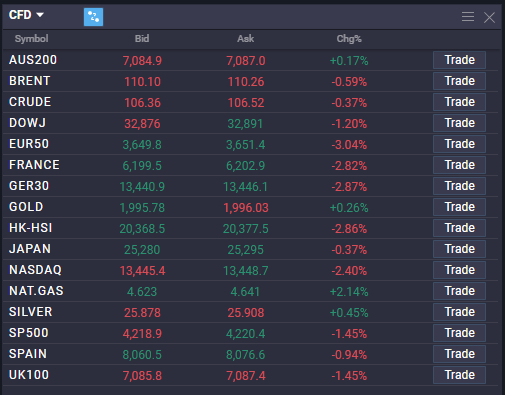This screenshot has height=395, width=505.
Task: Click EUR50 ask price 3,651.4
Action: pos(246,145)
